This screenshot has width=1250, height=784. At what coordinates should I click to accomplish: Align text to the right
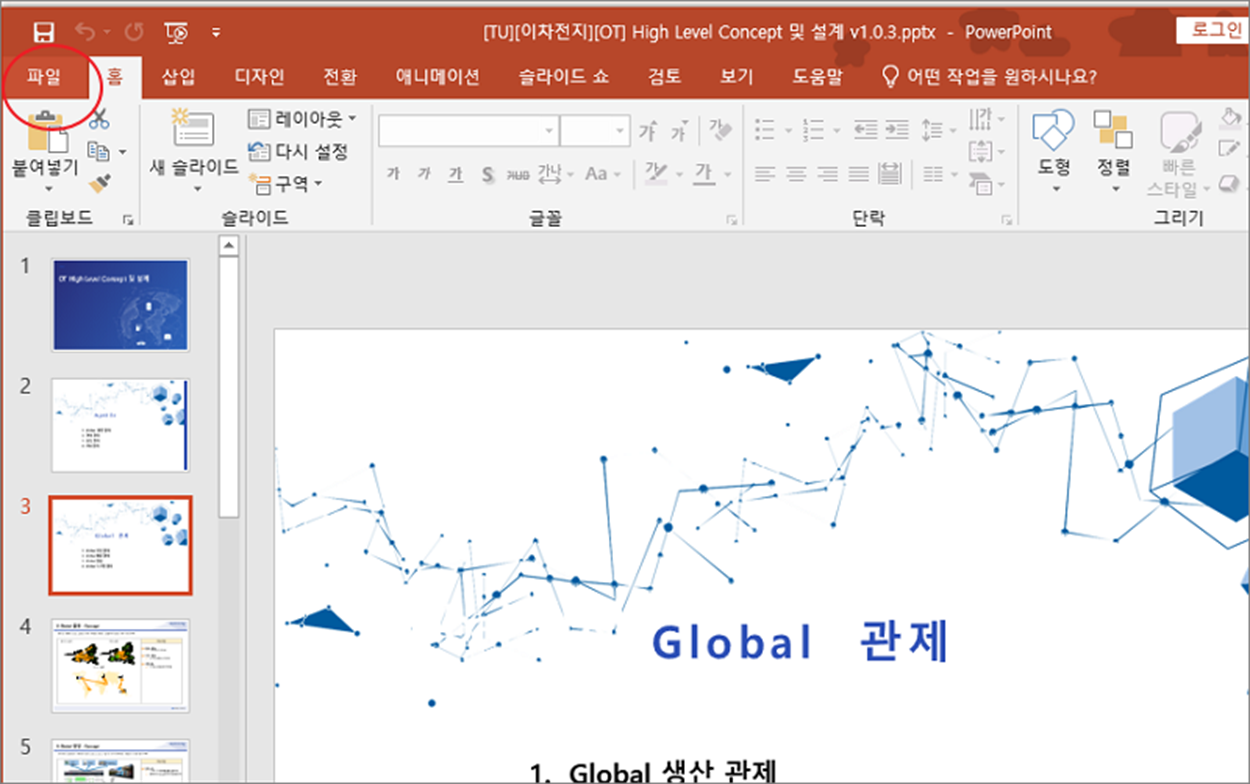pos(827,174)
